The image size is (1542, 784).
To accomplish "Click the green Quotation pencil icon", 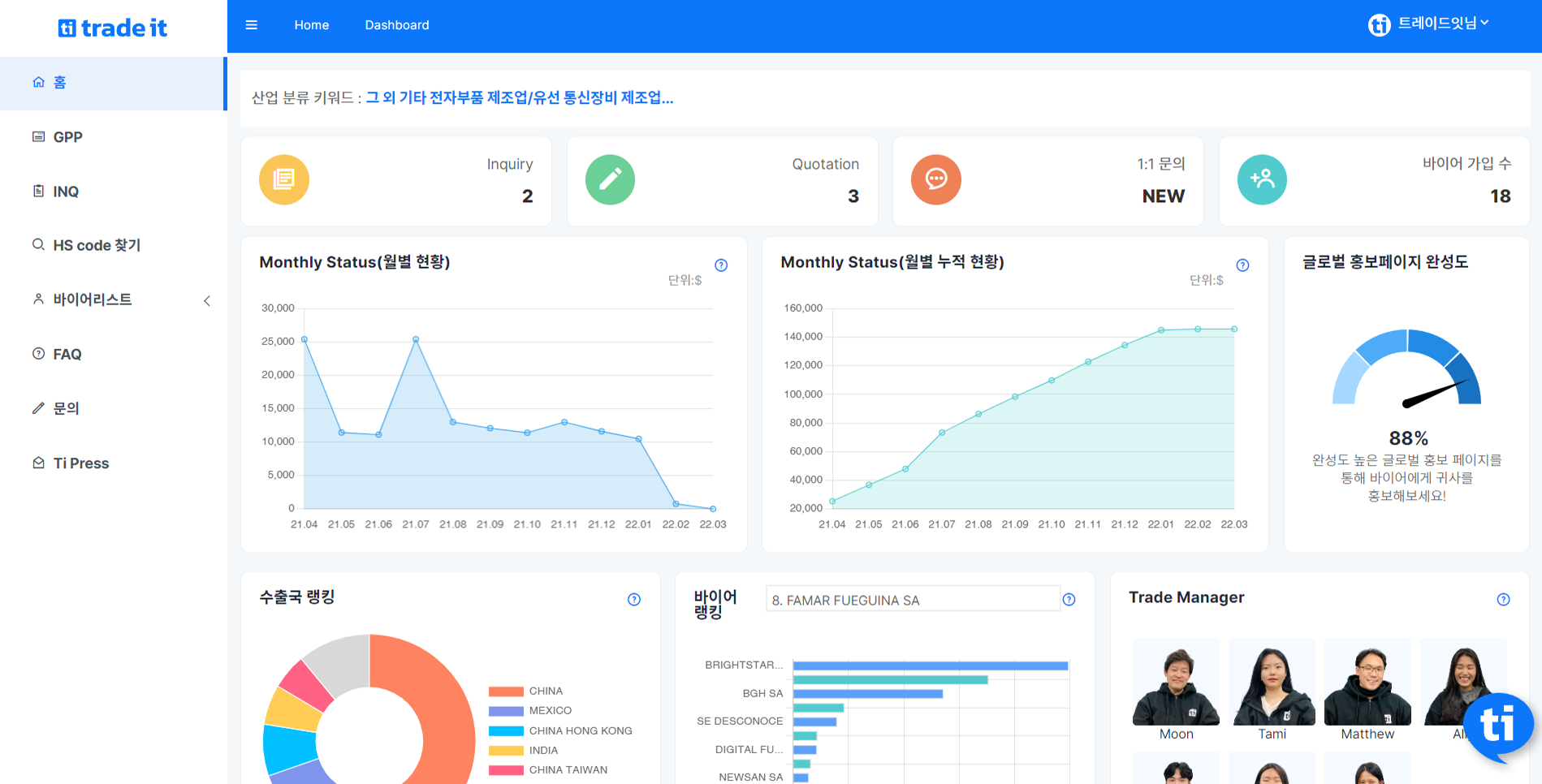I will point(610,179).
